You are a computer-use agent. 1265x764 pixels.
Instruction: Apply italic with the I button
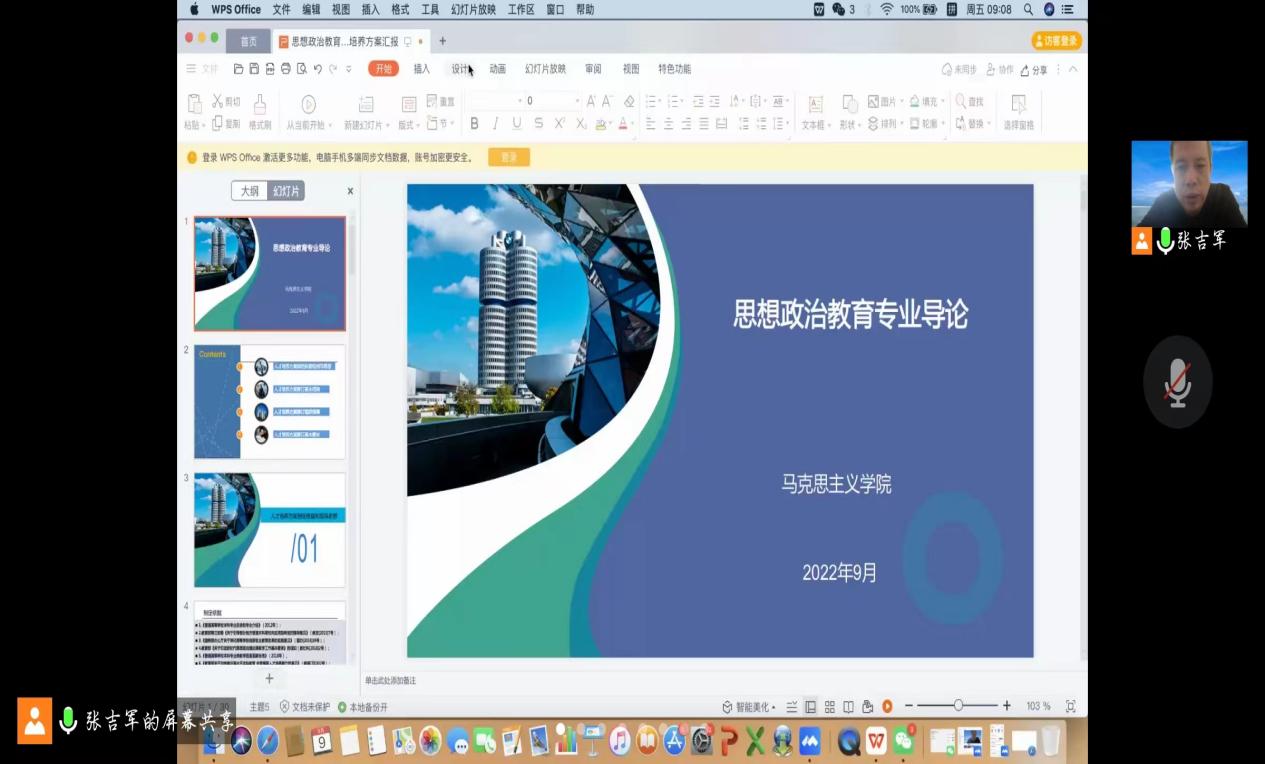(x=495, y=124)
